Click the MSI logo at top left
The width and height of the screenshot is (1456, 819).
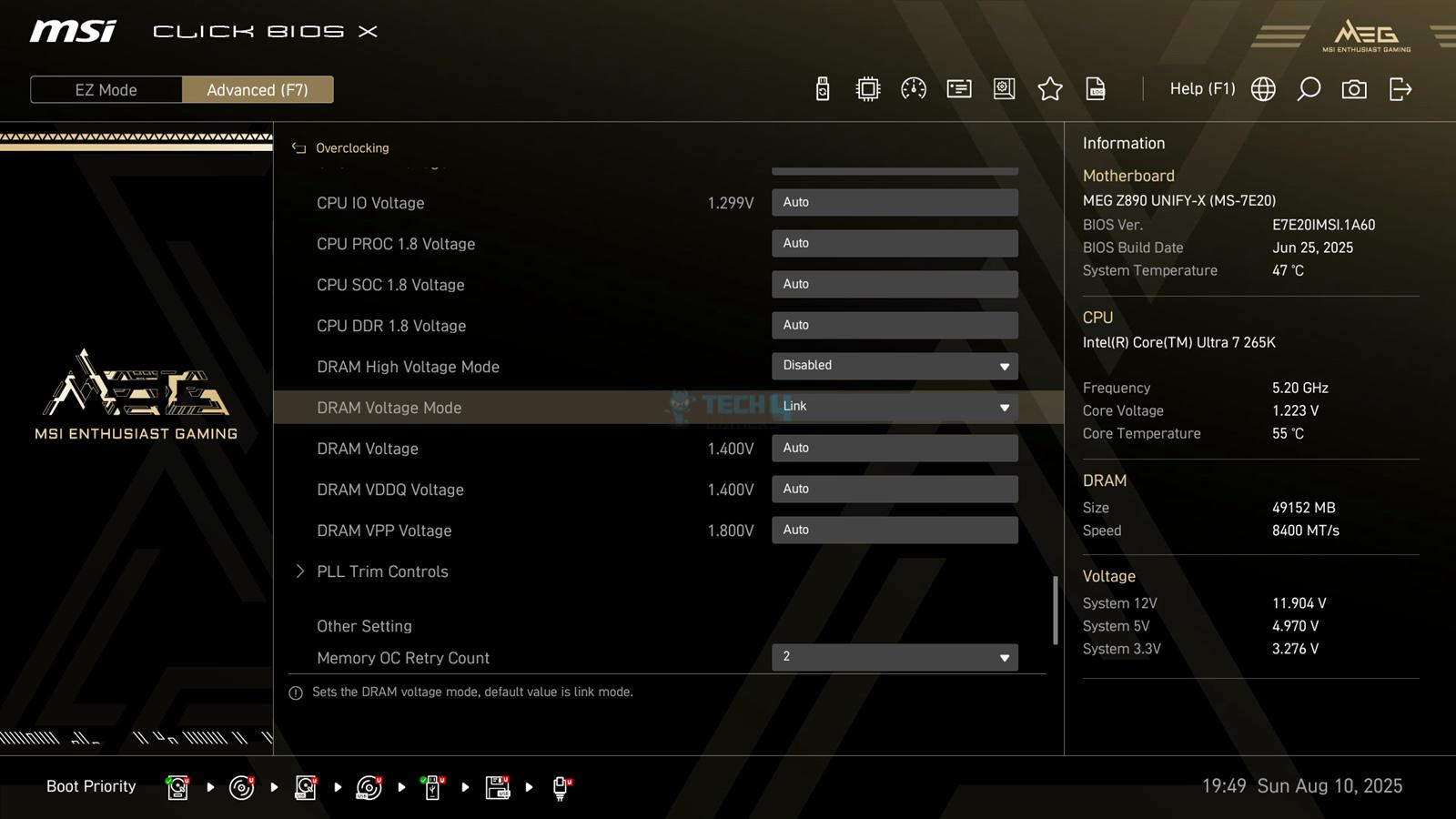(x=73, y=32)
